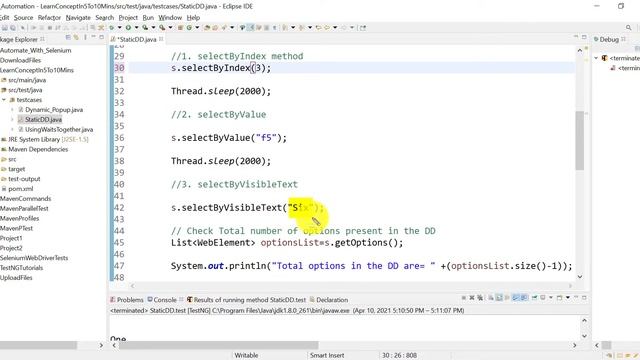640x360 pixels.
Task: Open the New Java Class dropdown arrow
Action: click(197, 28)
